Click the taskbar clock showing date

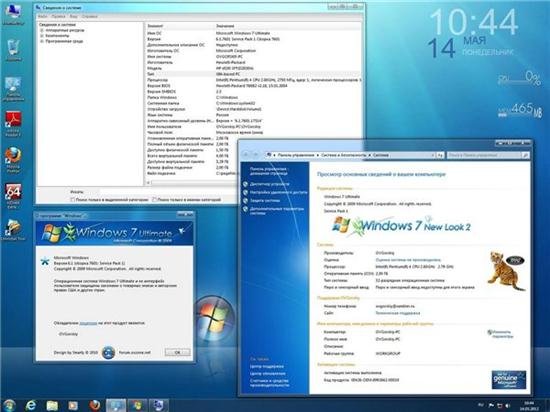pos(529,406)
